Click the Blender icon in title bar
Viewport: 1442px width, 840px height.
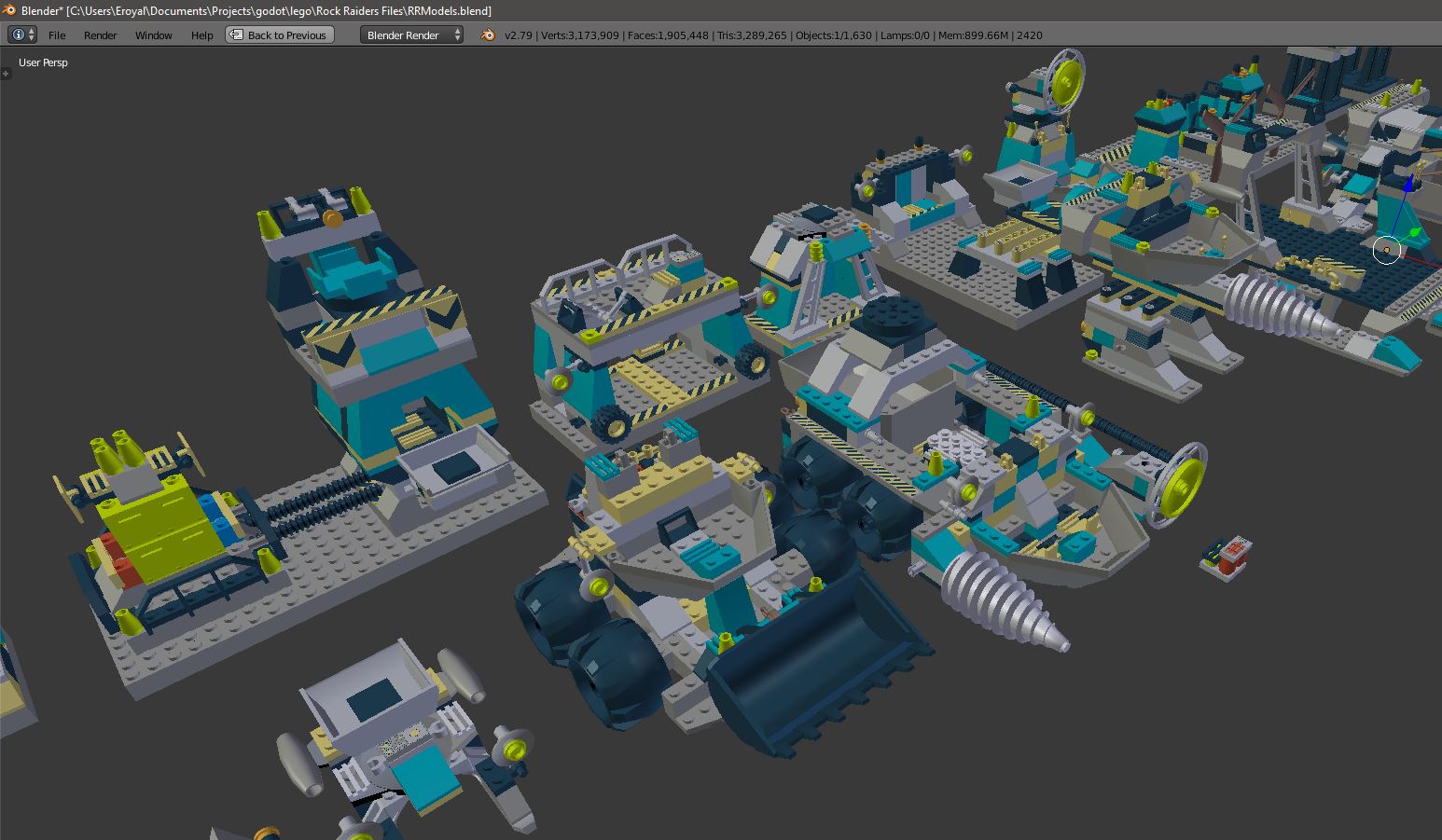click(9, 9)
